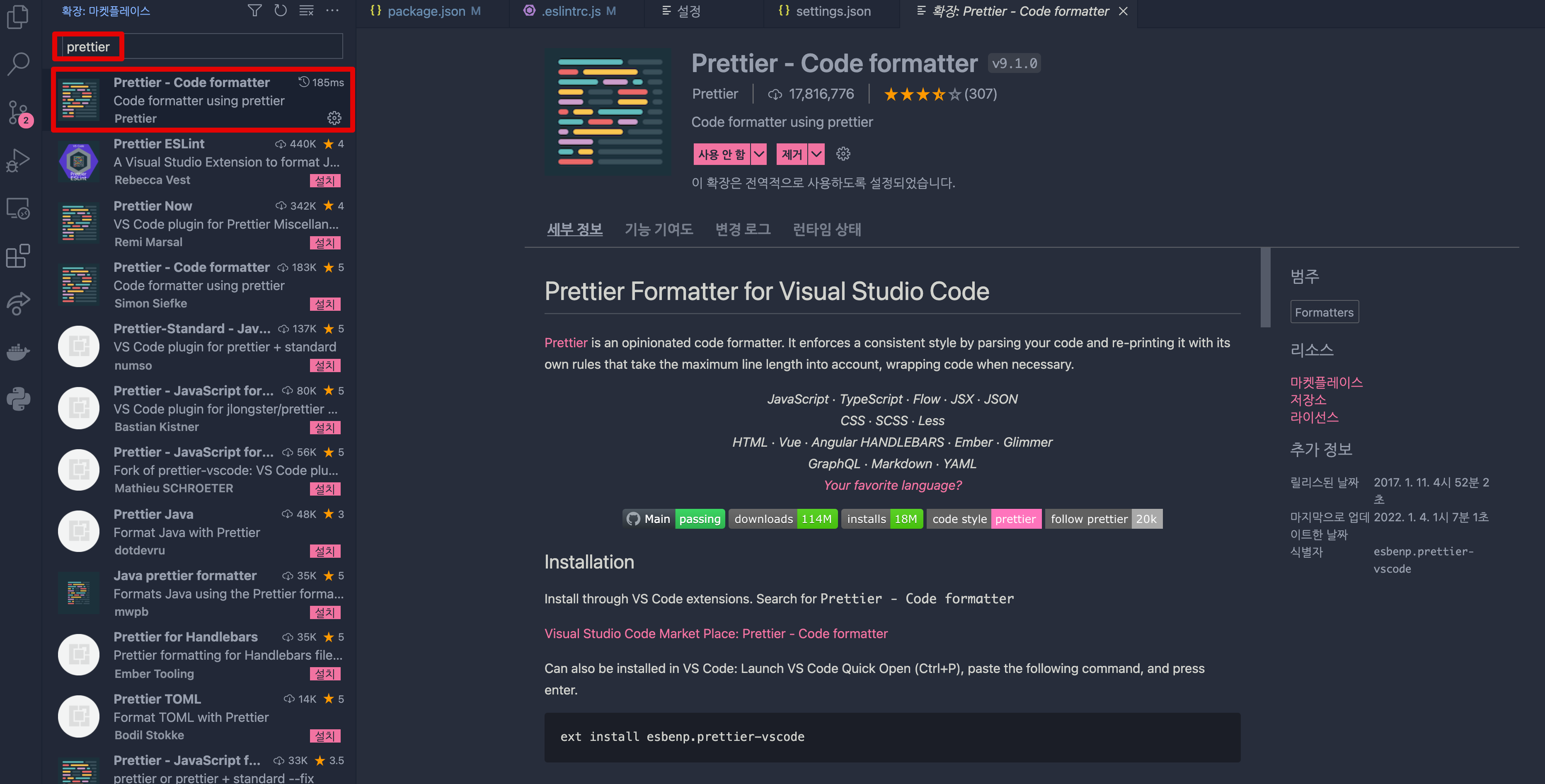This screenshot has width=1545, height=784.
Task: Switch to the settings.json tab
Action: (x=825, y=11)
